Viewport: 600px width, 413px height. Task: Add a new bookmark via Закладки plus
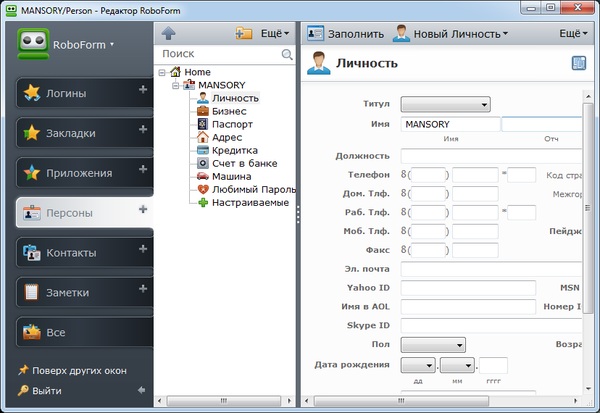tap(143, 131)
